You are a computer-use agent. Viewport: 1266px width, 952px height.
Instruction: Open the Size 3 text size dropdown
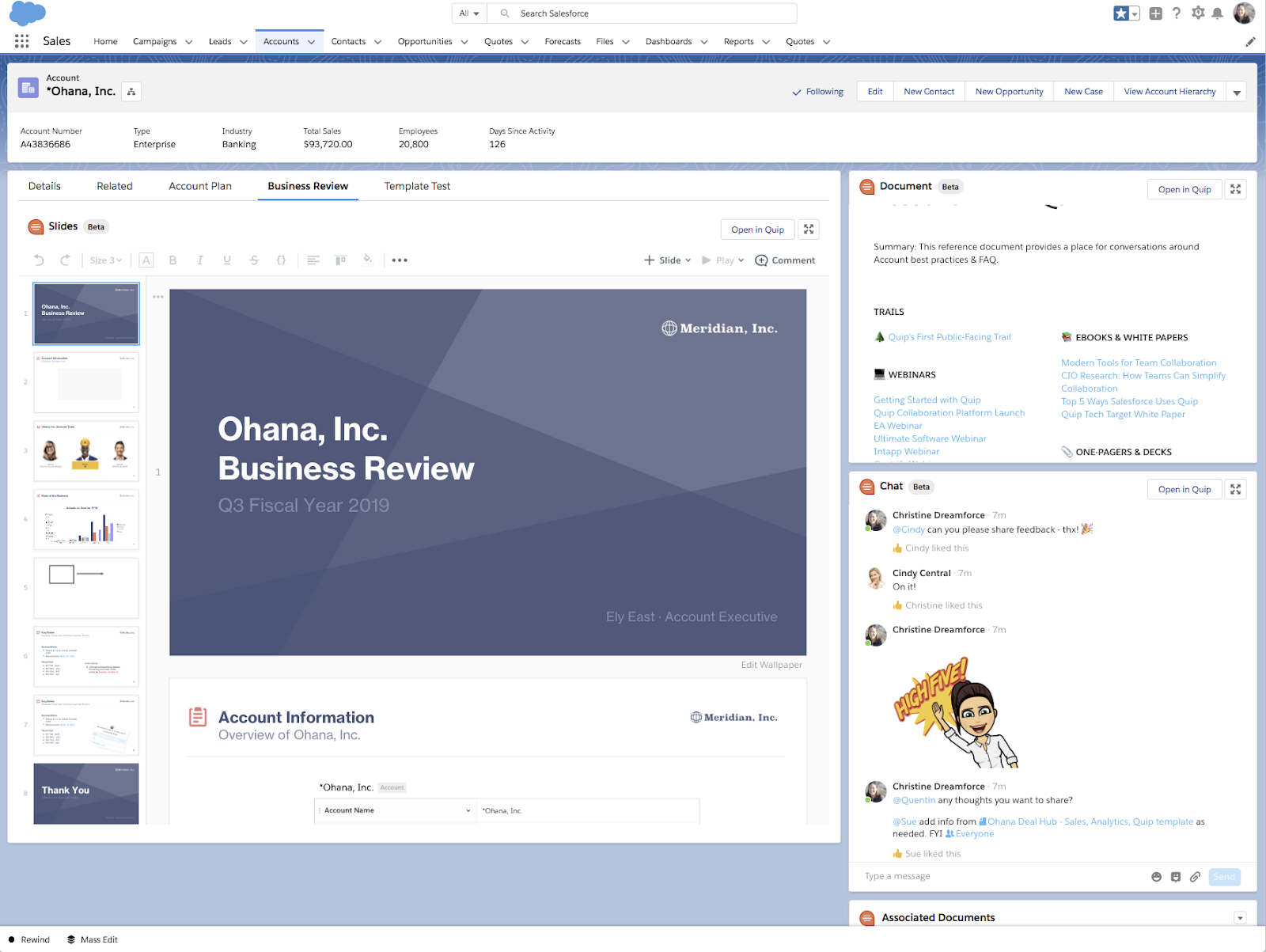point(105,260)
